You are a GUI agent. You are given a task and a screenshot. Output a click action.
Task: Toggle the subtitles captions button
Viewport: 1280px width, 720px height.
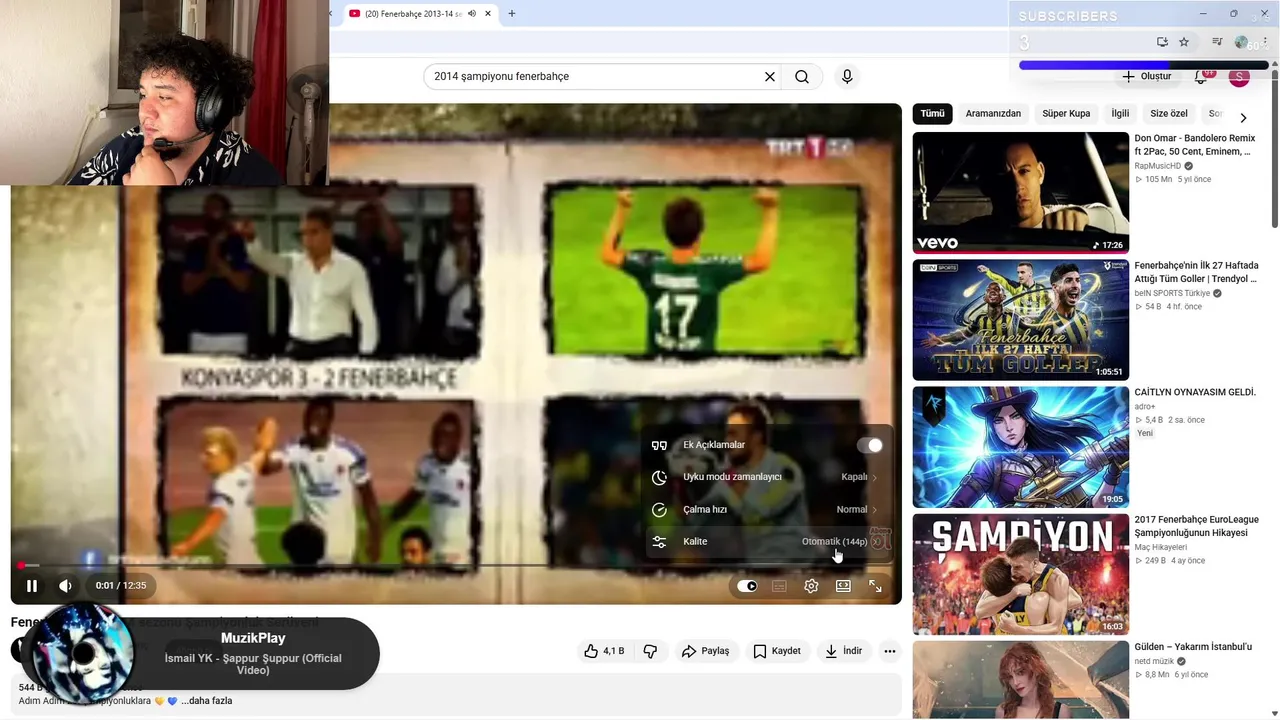pos(779,586)
